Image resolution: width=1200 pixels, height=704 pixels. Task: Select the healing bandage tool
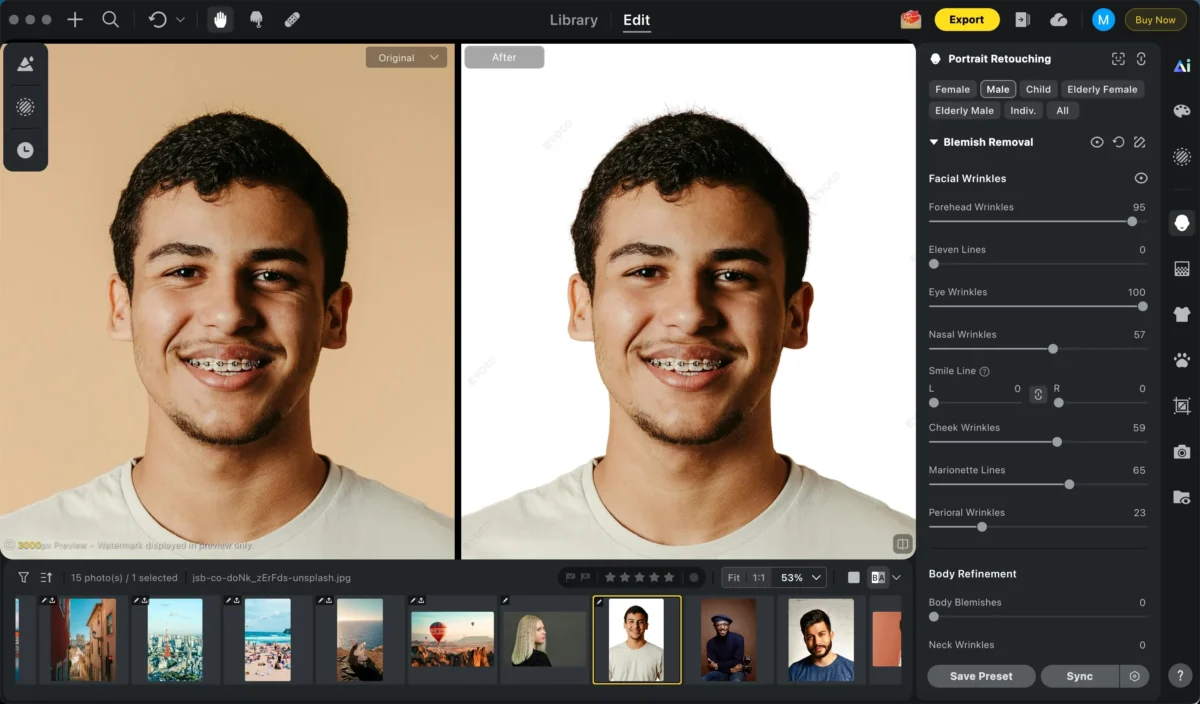tap(292, 19)
